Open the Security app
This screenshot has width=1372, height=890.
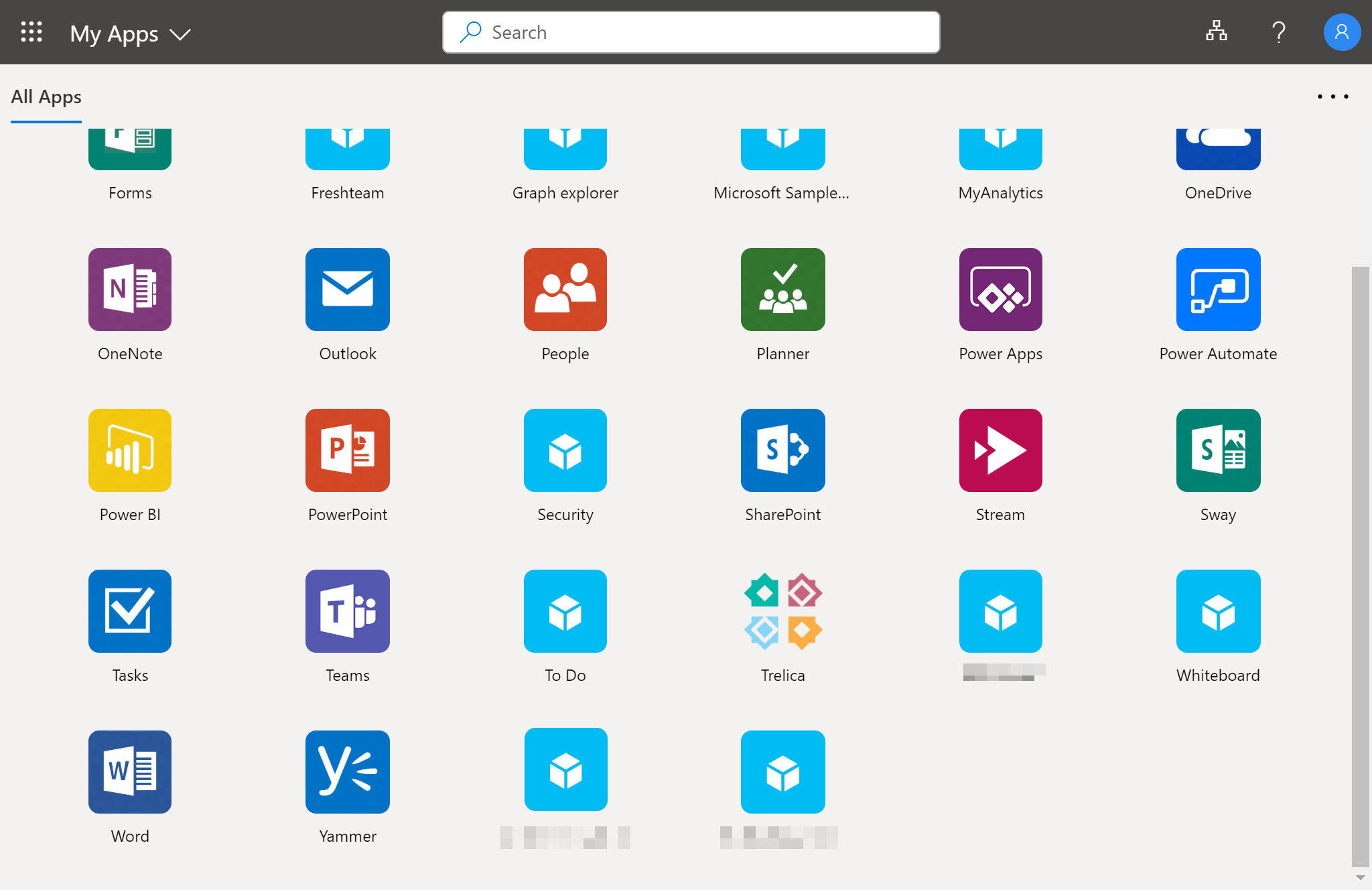pos(565,450)
